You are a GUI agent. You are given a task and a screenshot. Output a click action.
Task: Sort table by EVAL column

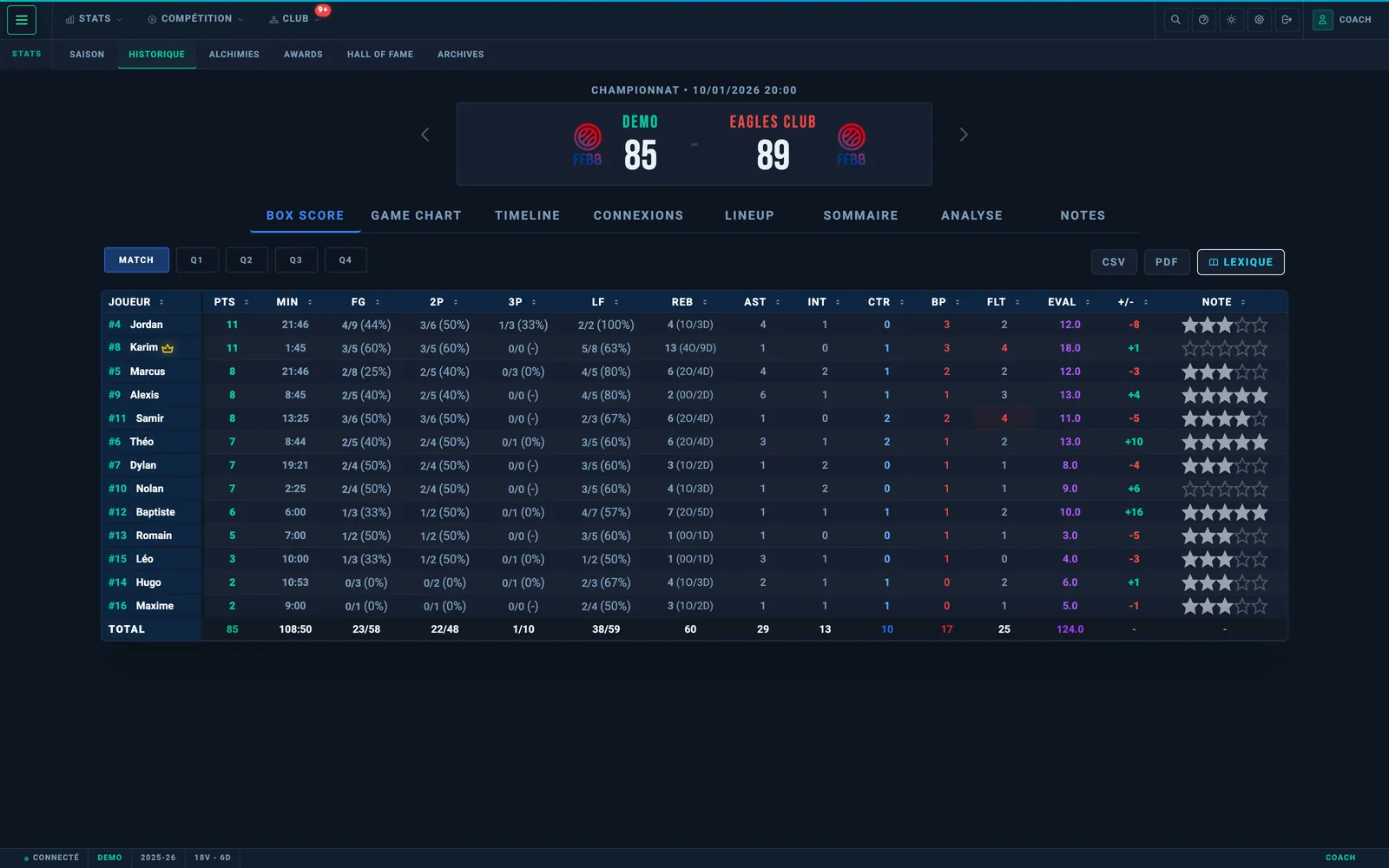tap(1069, 302)
